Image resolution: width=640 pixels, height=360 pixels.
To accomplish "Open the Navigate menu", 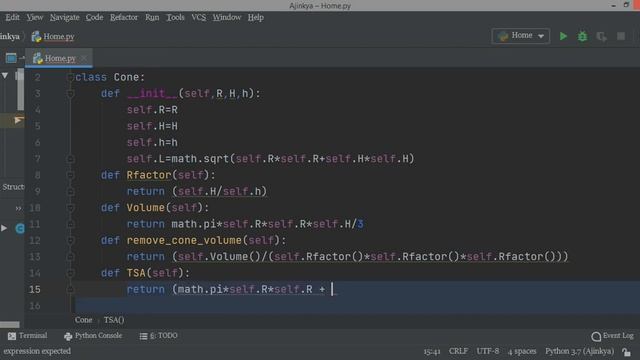I will pyautogui.click(x=64, y=17).
